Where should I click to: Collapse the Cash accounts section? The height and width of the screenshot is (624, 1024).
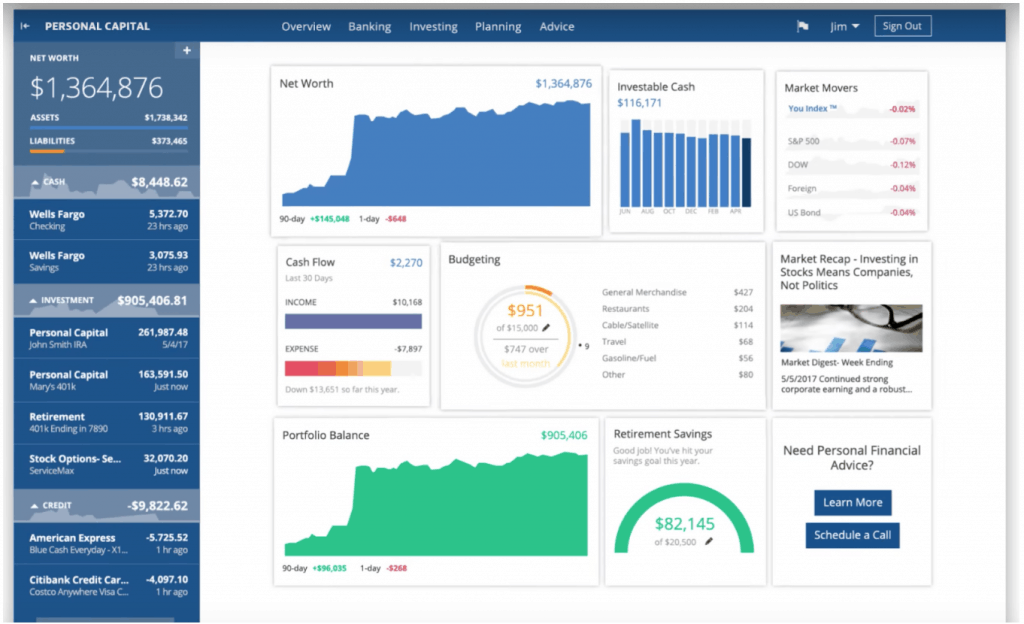35,182
